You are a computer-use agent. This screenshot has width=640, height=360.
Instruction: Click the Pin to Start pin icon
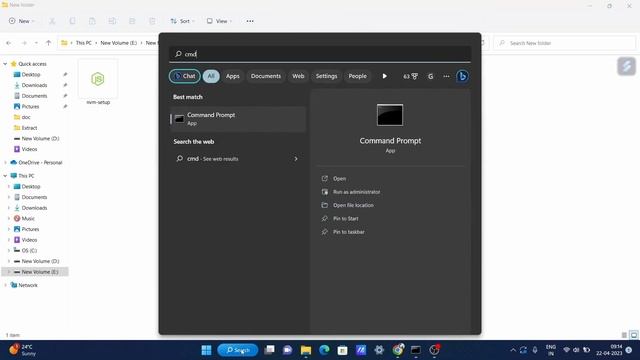click(324, 218)
